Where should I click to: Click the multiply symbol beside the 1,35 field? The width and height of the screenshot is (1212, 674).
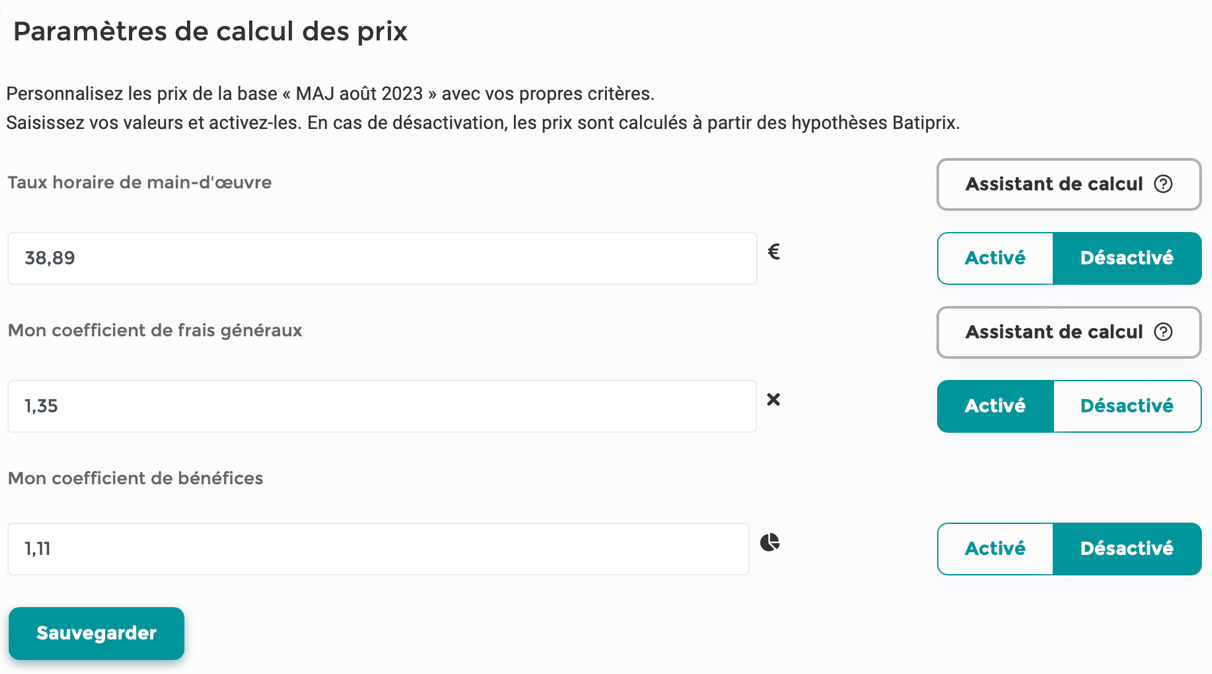(773, 400)
